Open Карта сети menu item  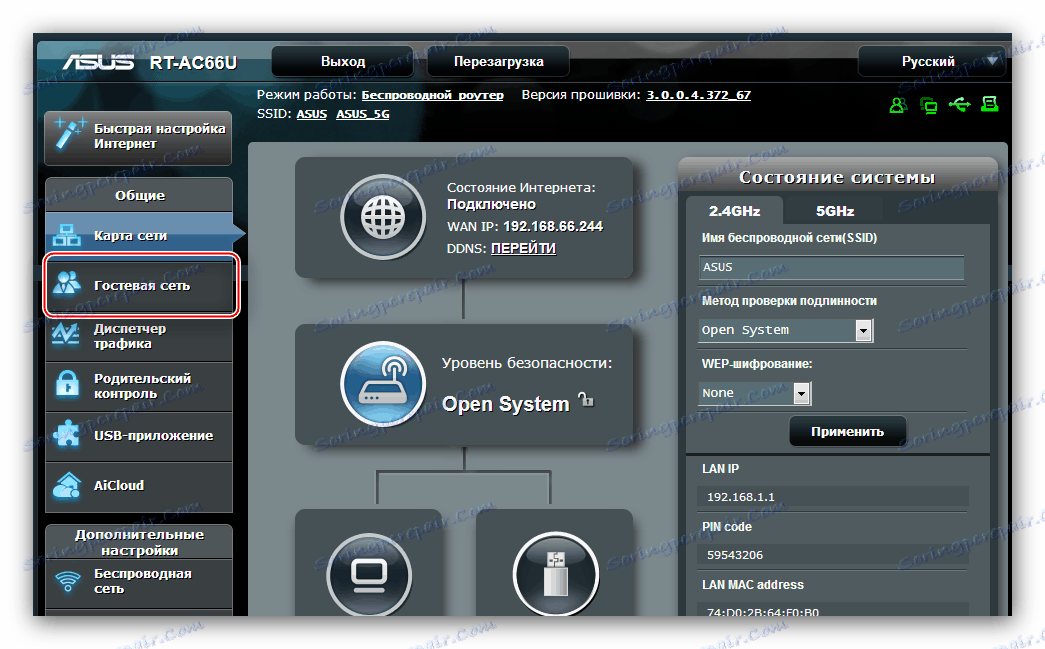click(x=139, y=235)
